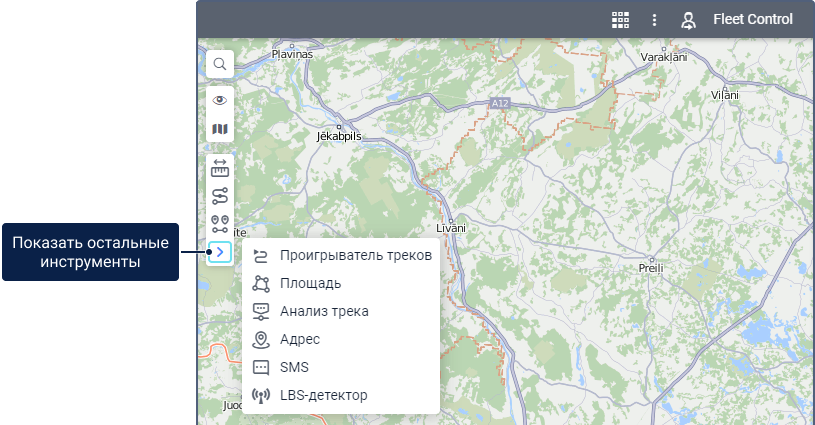Screen dimensions: 815x425
Task: Open SMS tool from menu
Action: click(294, 367)
